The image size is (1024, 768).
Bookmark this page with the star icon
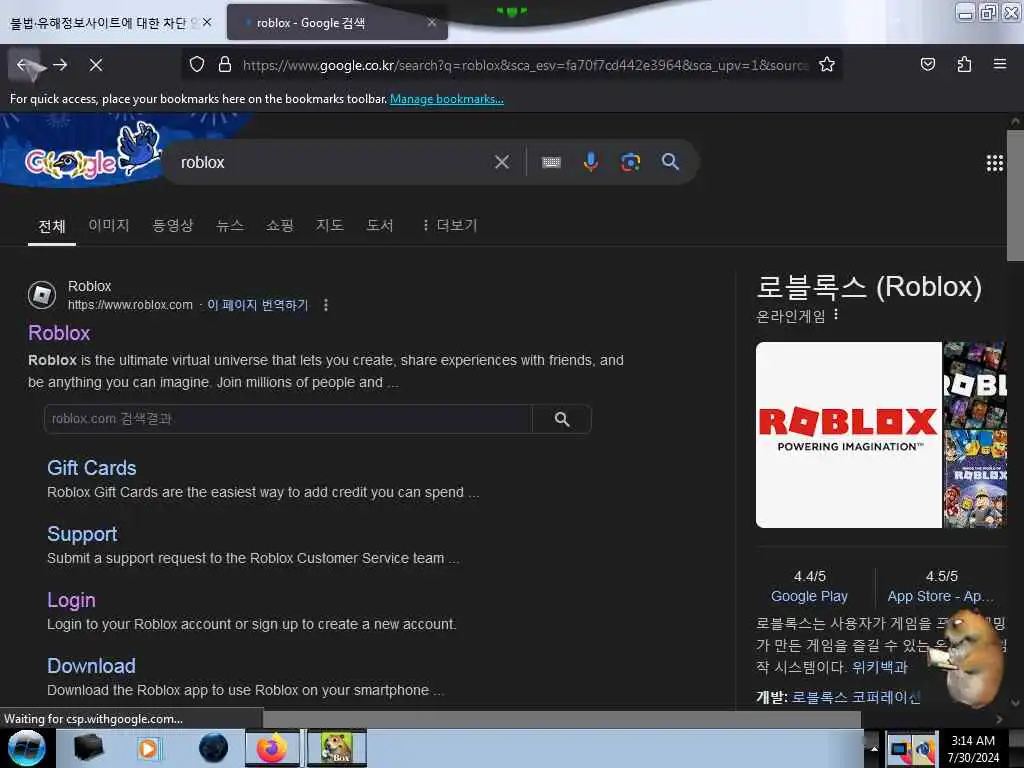coord(827,64)
